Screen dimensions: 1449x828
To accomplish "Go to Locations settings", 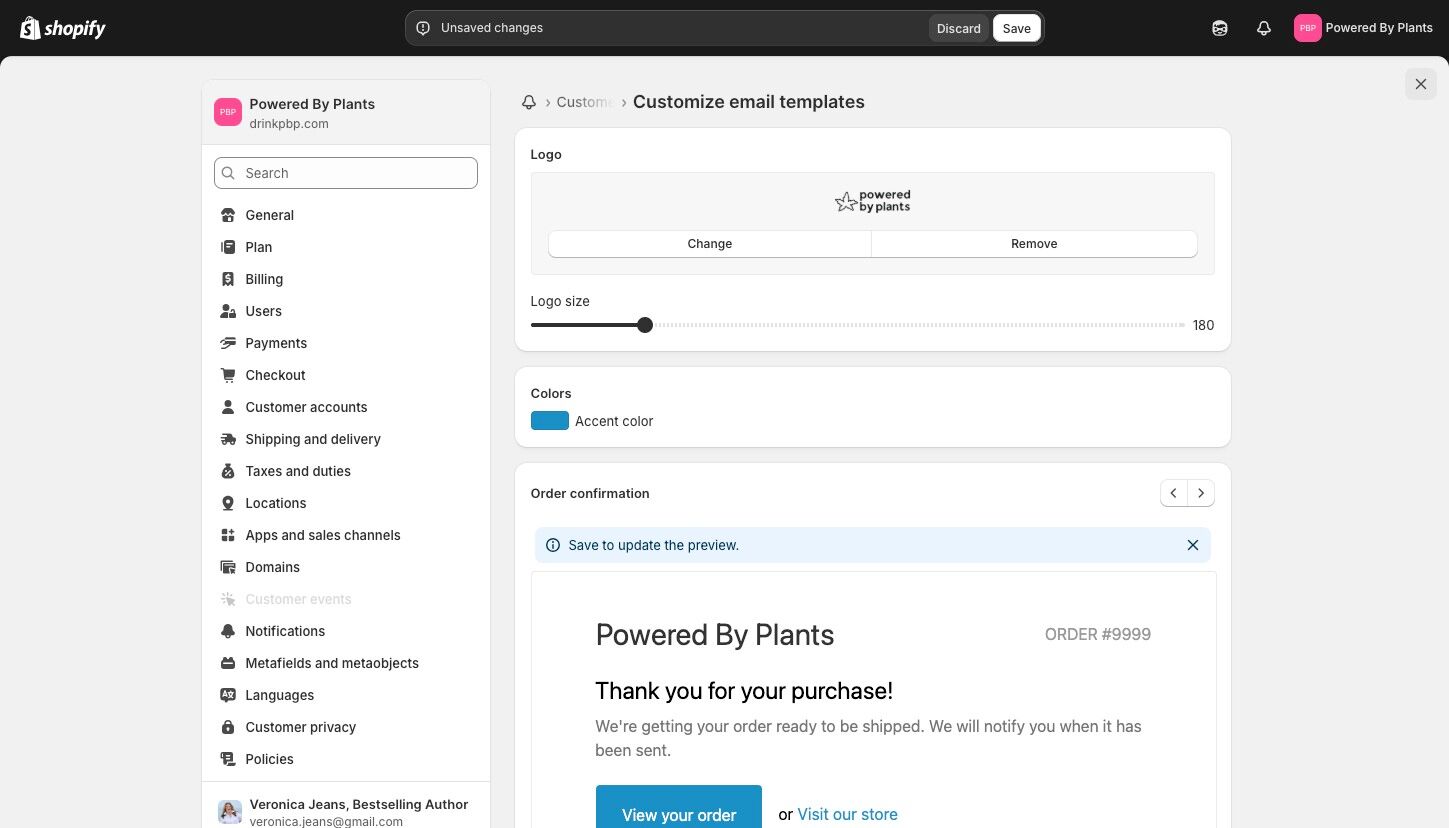I will [x=275, y=503].
